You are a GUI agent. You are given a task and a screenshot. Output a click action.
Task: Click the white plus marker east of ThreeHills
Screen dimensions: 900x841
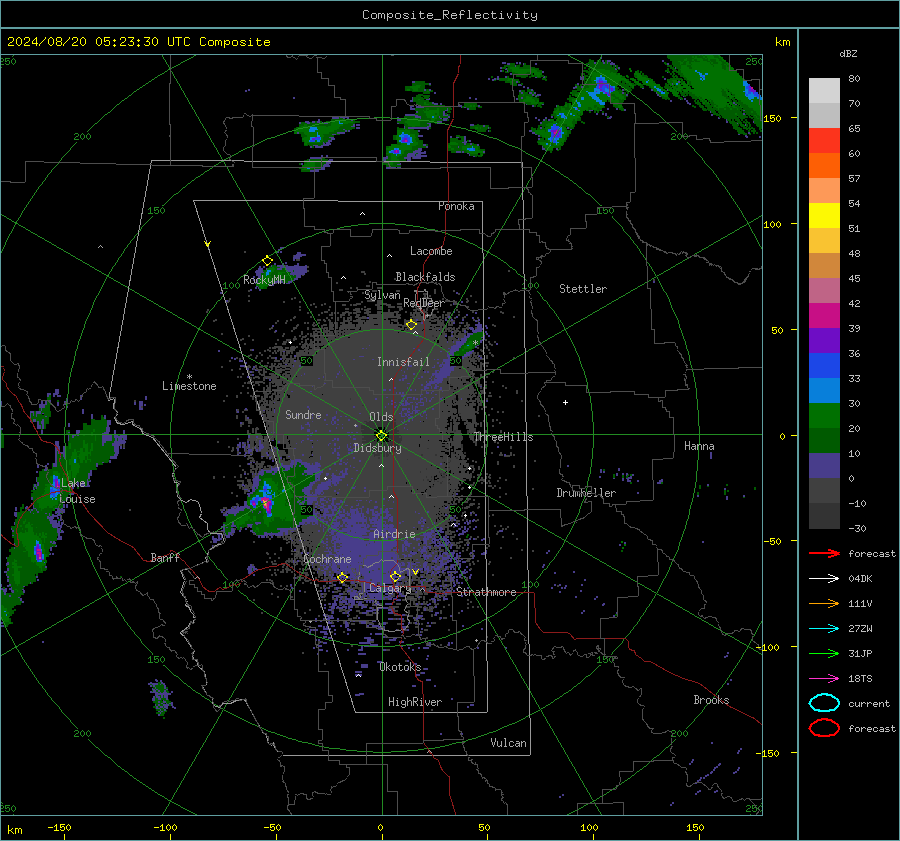[x=565, y=402]
